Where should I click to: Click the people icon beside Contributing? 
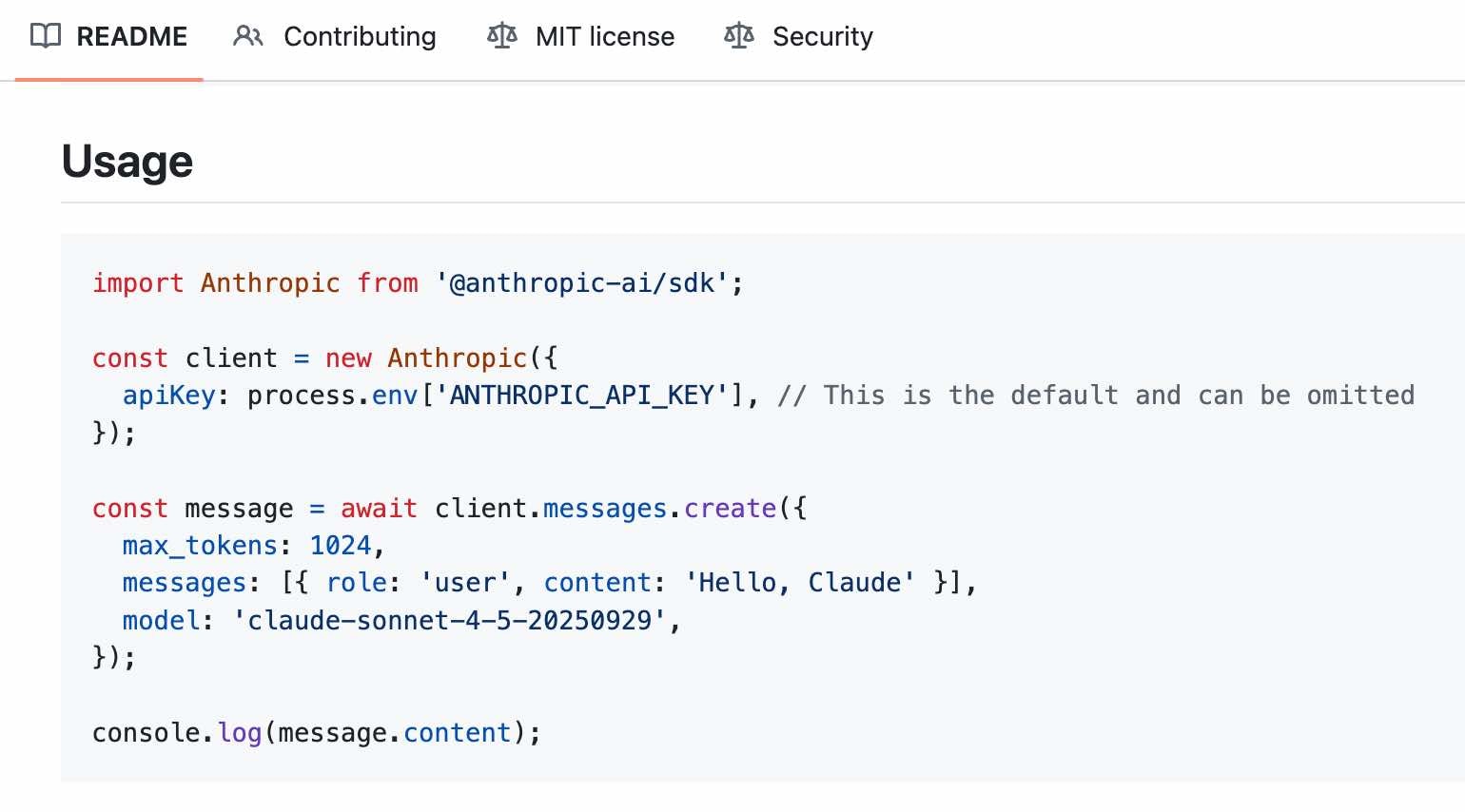point(248,36)
